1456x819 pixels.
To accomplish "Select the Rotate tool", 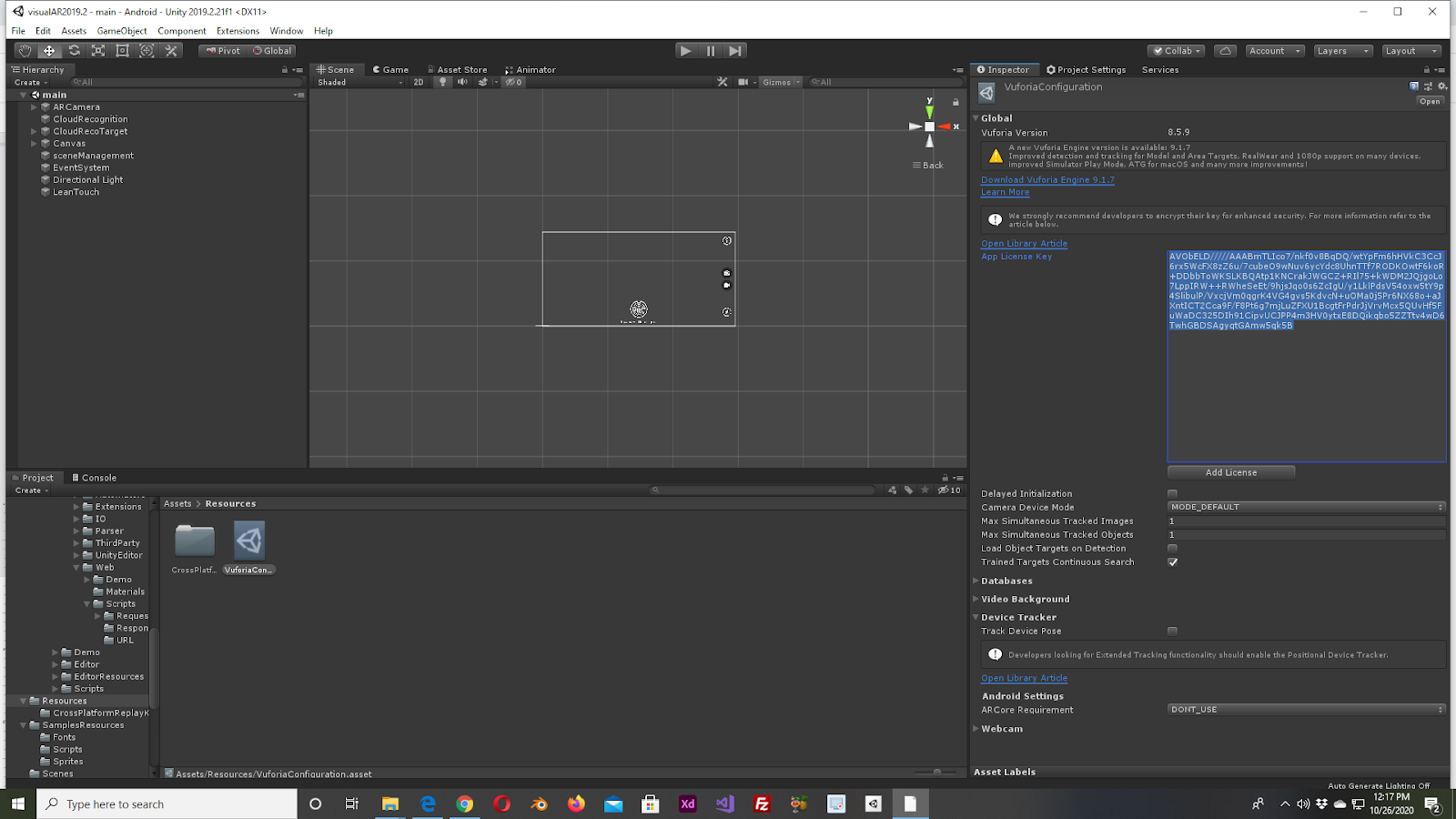I will (x=74, y=51).
